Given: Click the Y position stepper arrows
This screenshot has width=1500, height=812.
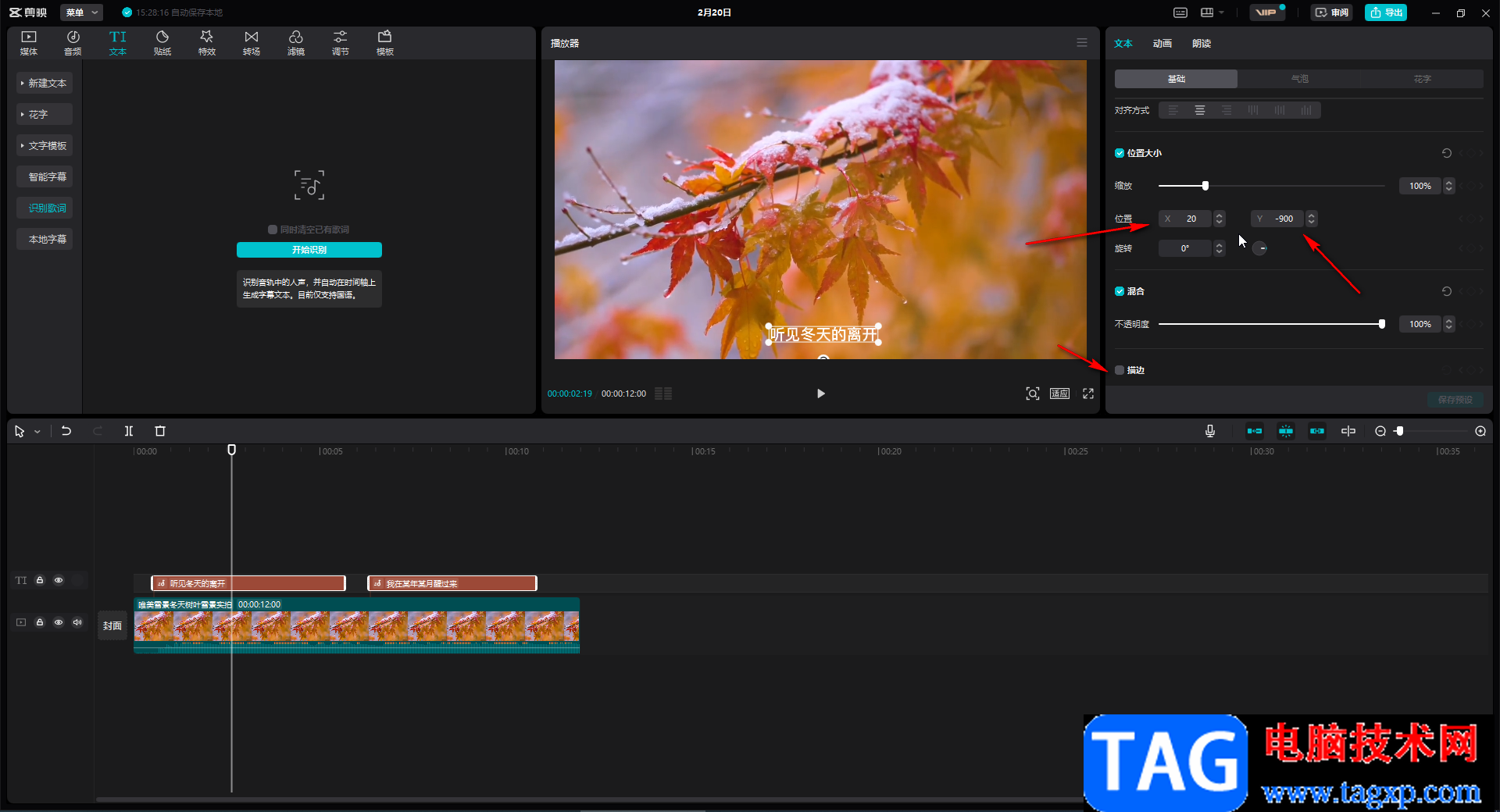Looking at the screenshot, I should [x=1312, y=219].
